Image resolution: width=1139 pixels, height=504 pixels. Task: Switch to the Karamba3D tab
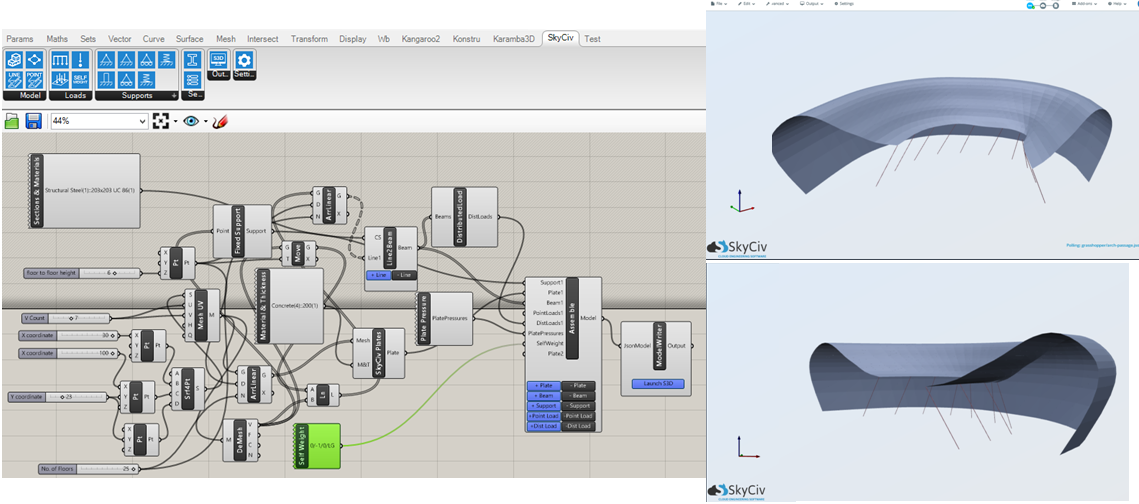click(514, 39)
